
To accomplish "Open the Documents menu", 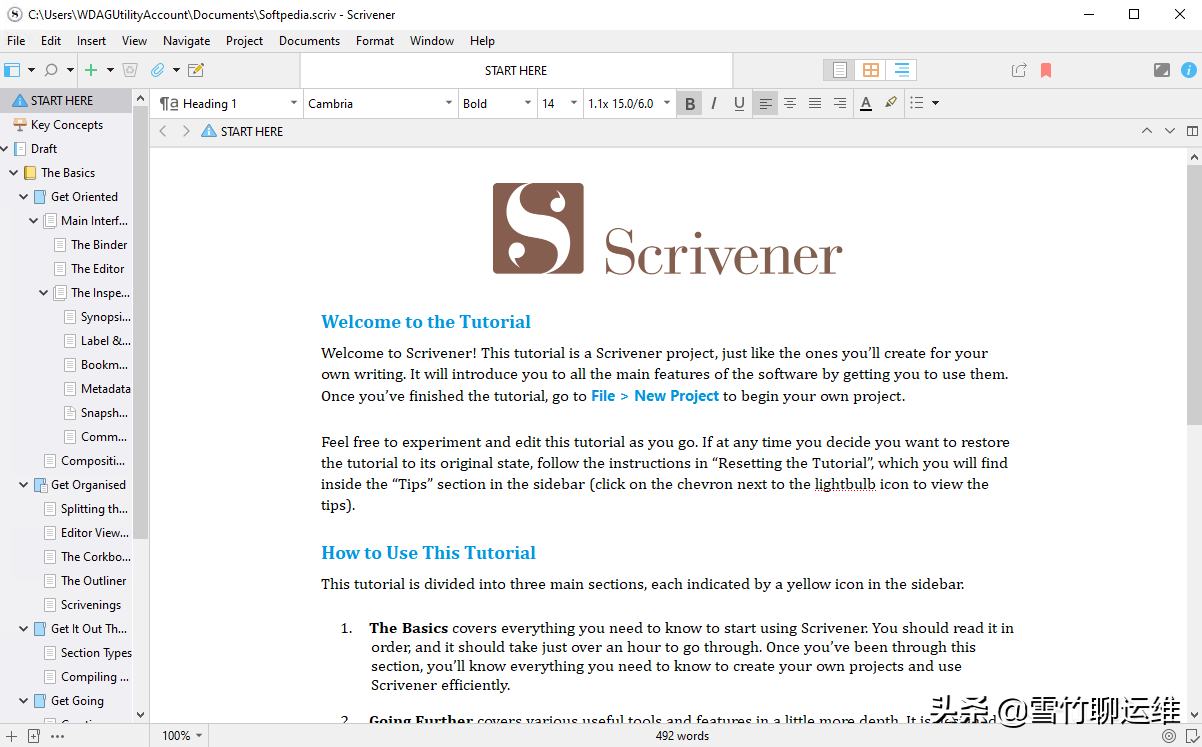I will click(x=309, y=41).
